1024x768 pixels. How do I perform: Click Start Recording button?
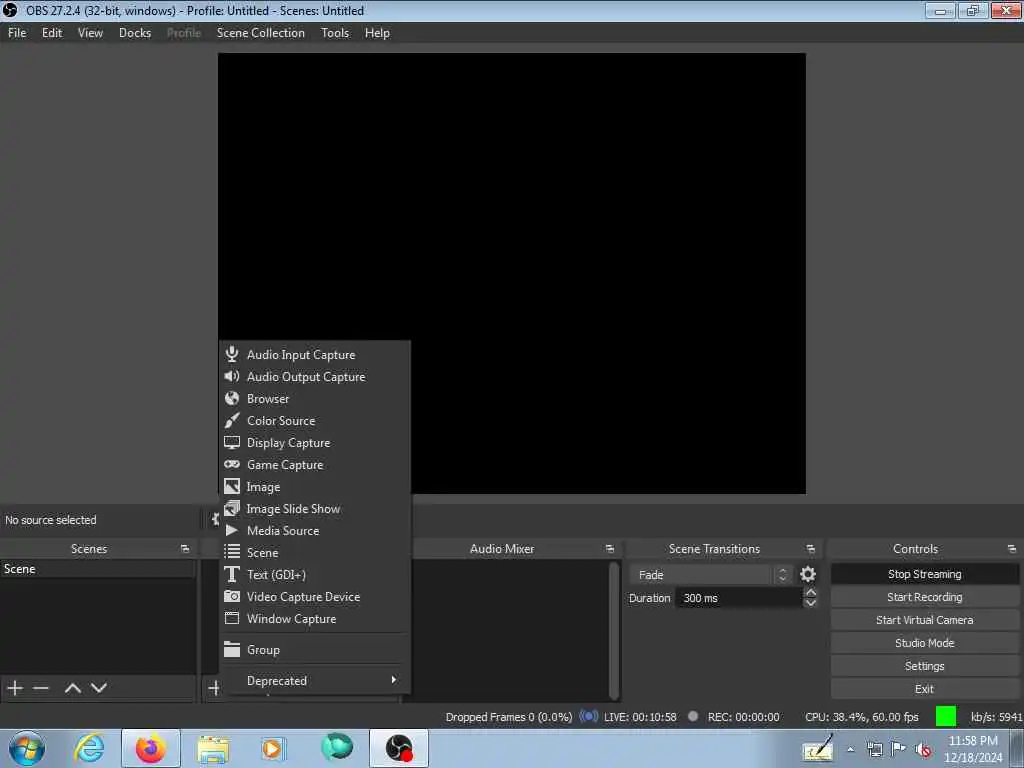coord(924,597)
